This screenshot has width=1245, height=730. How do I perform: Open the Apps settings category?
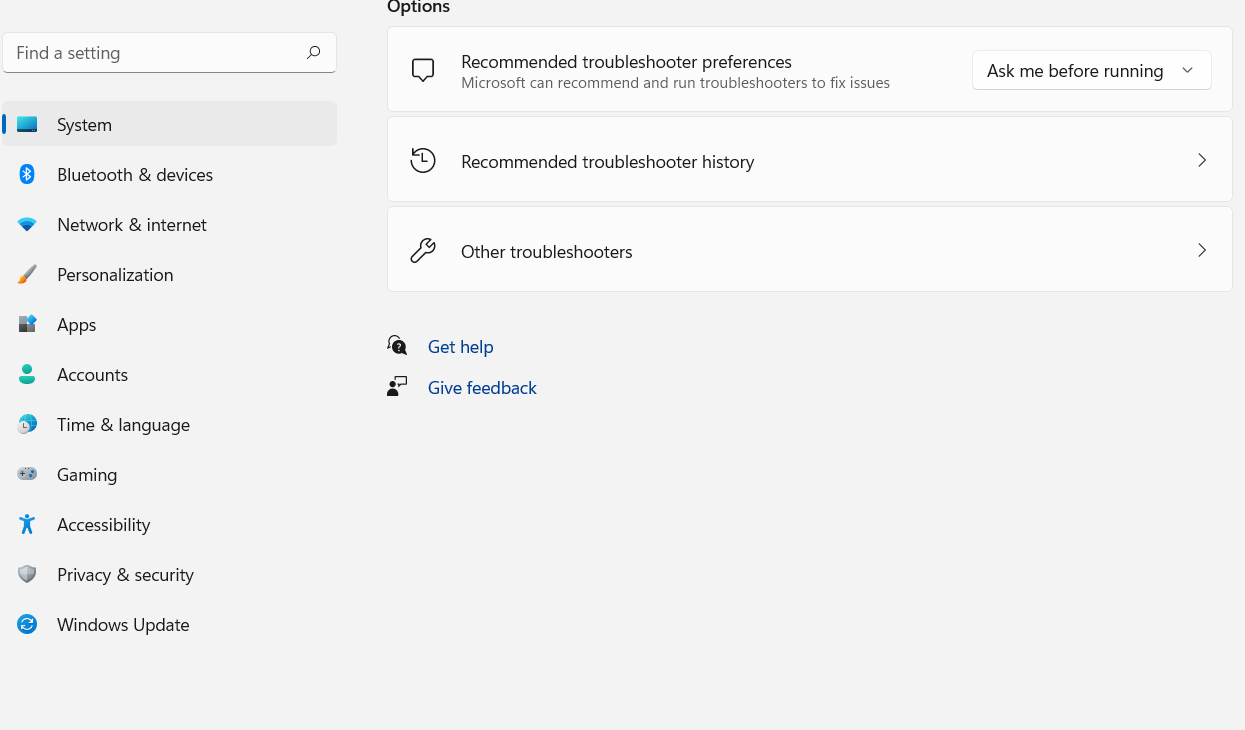point(77,325)
